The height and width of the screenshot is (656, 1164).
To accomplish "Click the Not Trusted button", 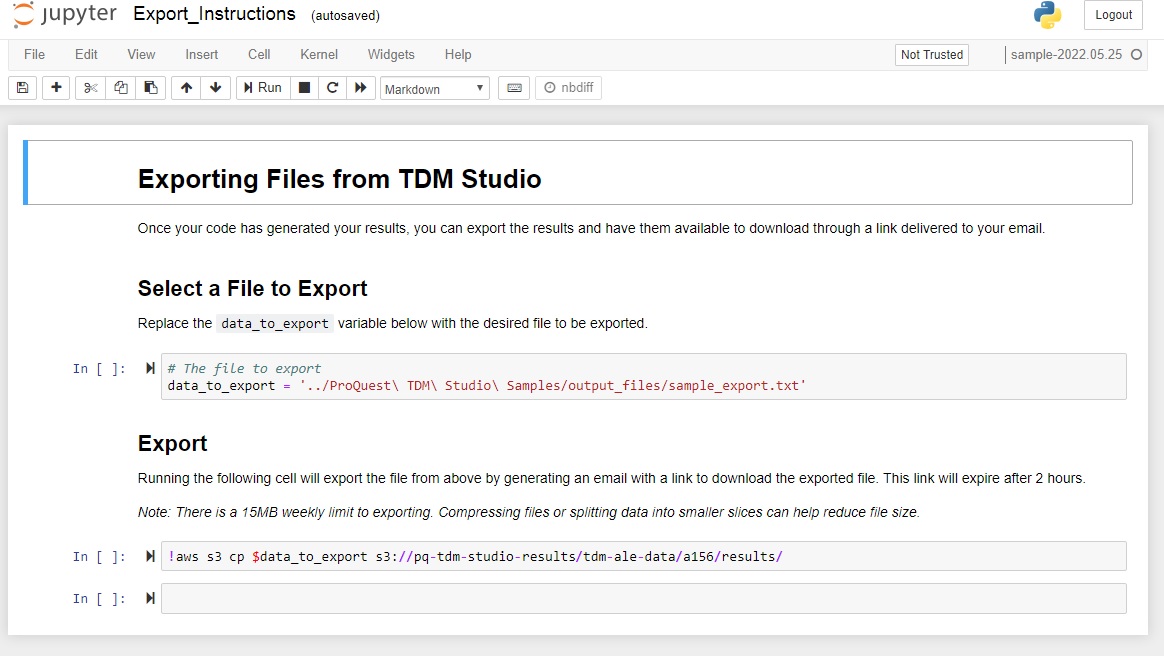I will pos(932,54).
